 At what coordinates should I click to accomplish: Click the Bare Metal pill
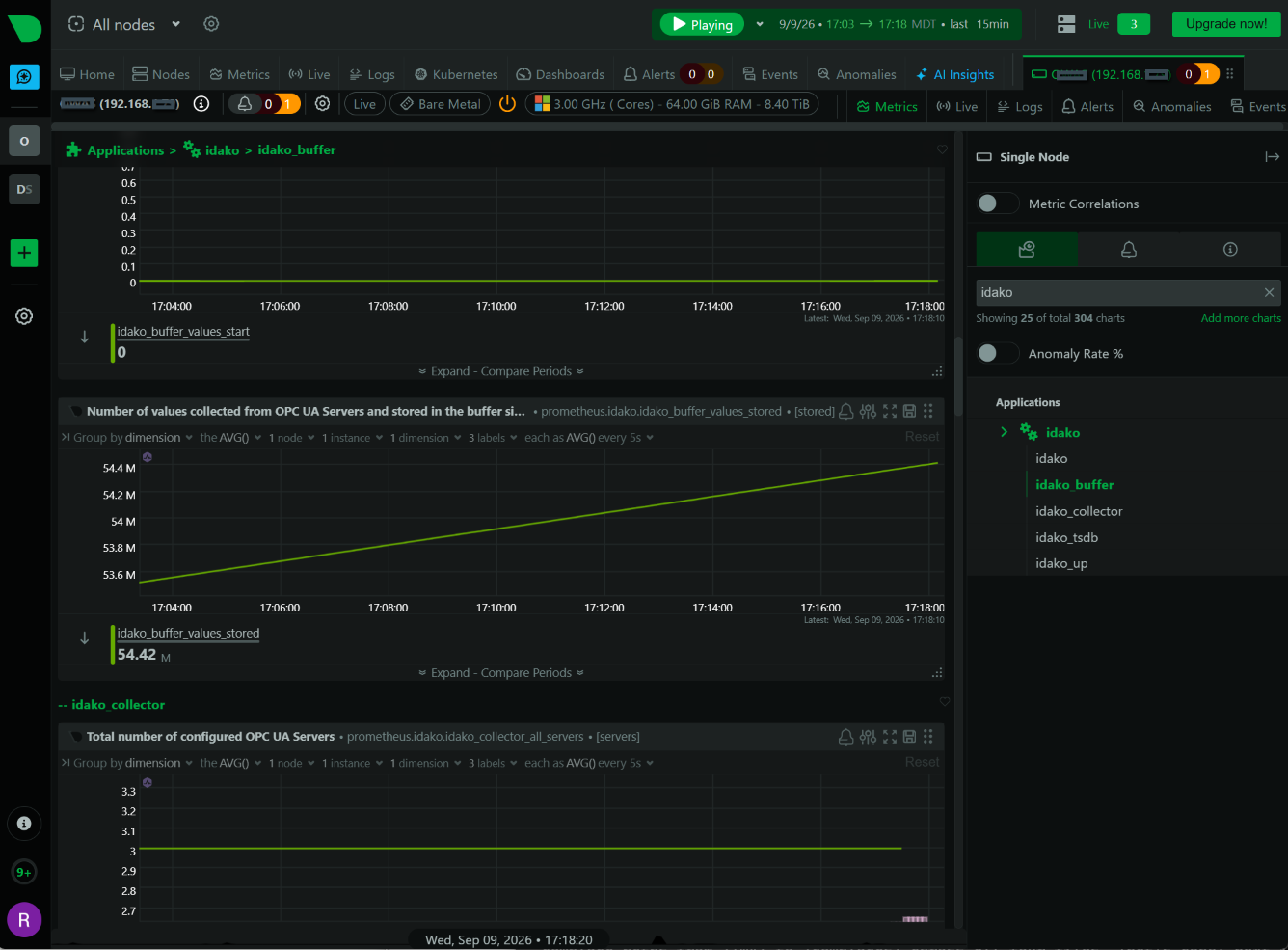pos(441,104)
